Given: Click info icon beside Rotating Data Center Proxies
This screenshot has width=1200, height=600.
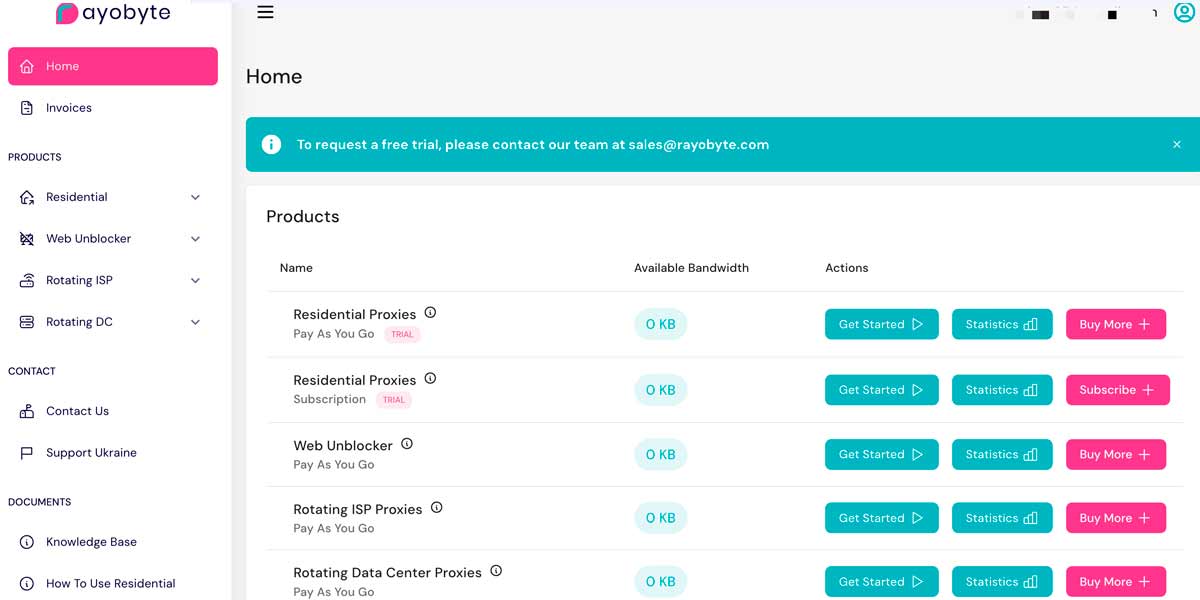Looking at the screenshot, I should (x=496, y=571).
